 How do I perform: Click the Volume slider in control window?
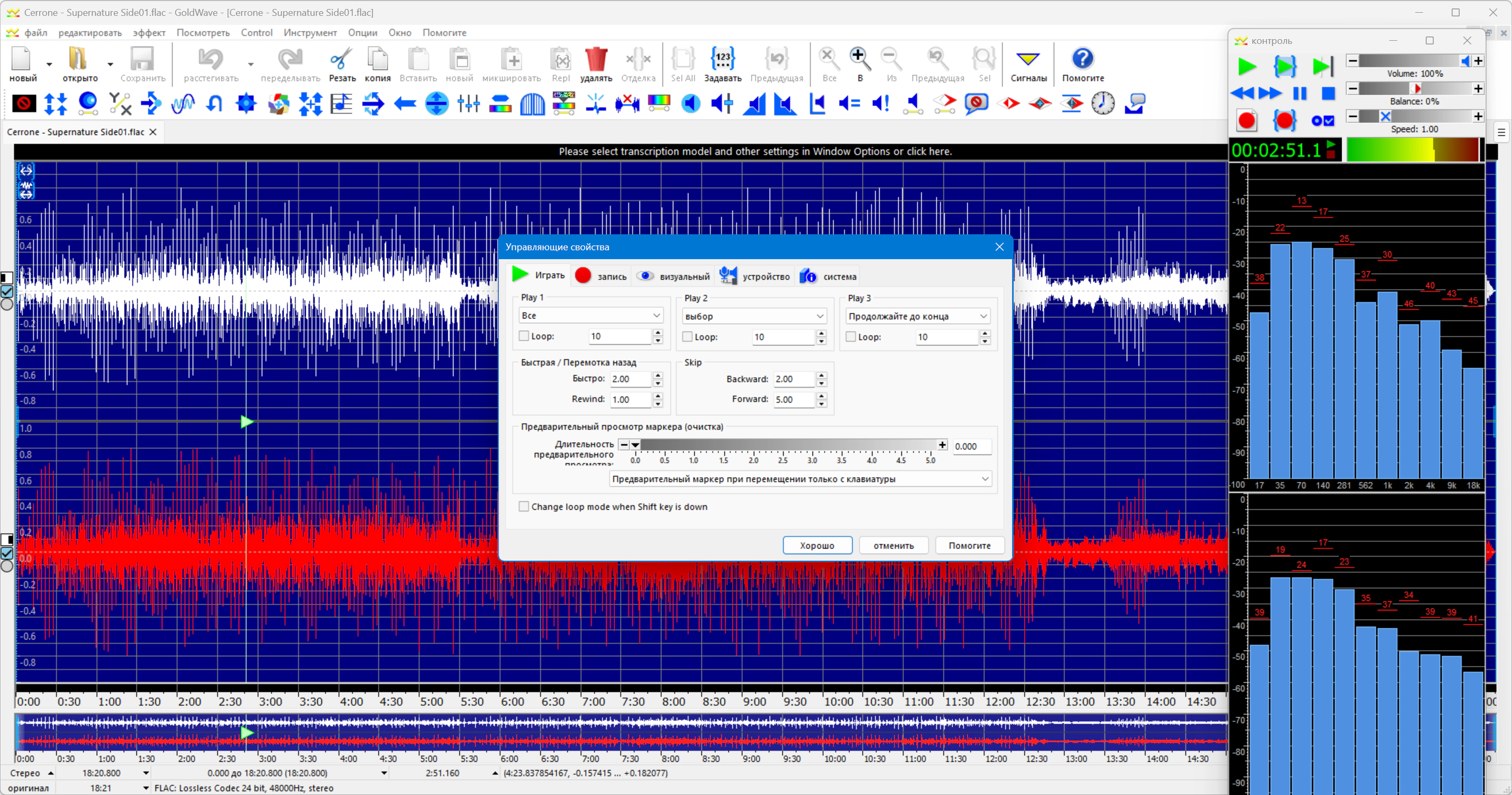1415,61
